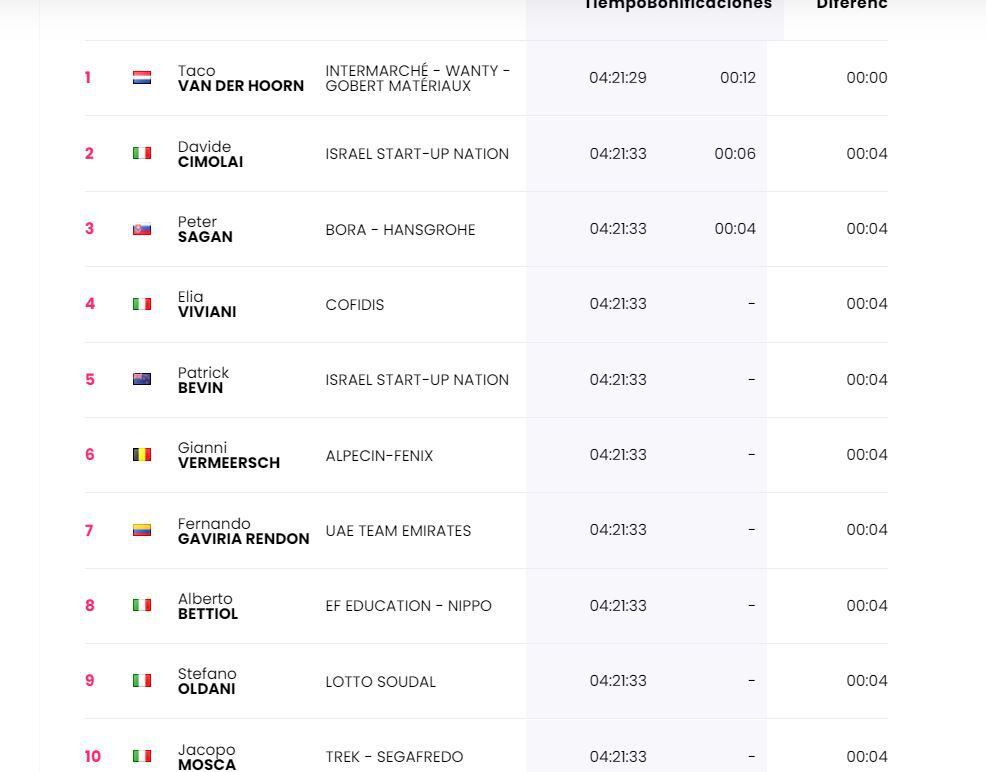The width and height of the screenshot is (986, 772).
Task: Open rider Taco Van Der Hoorn's profile
Action: click(240, 79)
